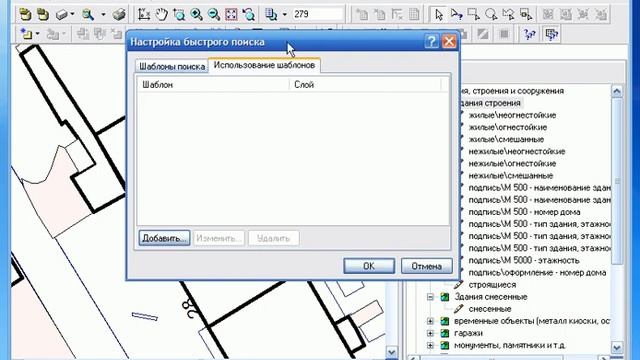640x360 pixels.
Task: Select жилые\неогнестойкие in the layer tree
Action: (512, 116)
